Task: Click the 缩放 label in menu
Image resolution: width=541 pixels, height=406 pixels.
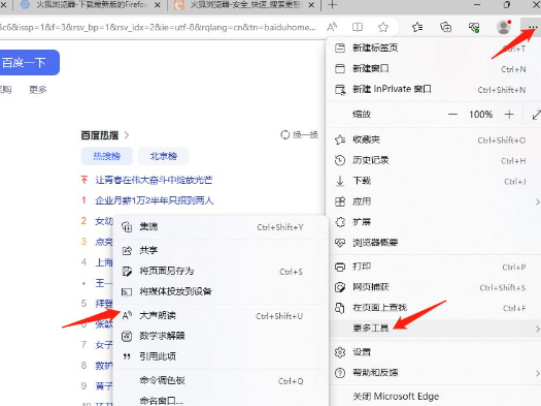Action: (x=361, y=114)
